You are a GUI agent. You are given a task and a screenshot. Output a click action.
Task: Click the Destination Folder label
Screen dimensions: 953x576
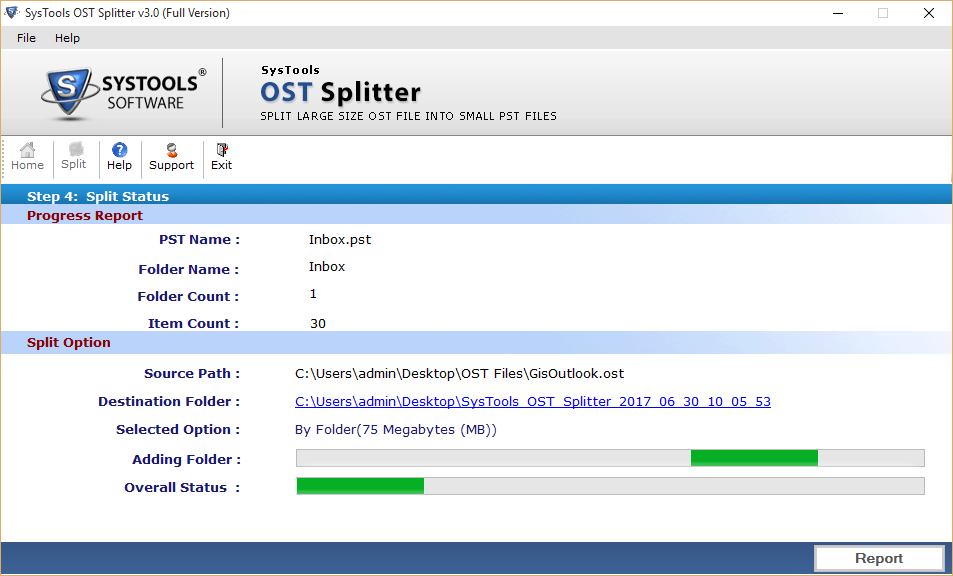click(x=169, y=402)
